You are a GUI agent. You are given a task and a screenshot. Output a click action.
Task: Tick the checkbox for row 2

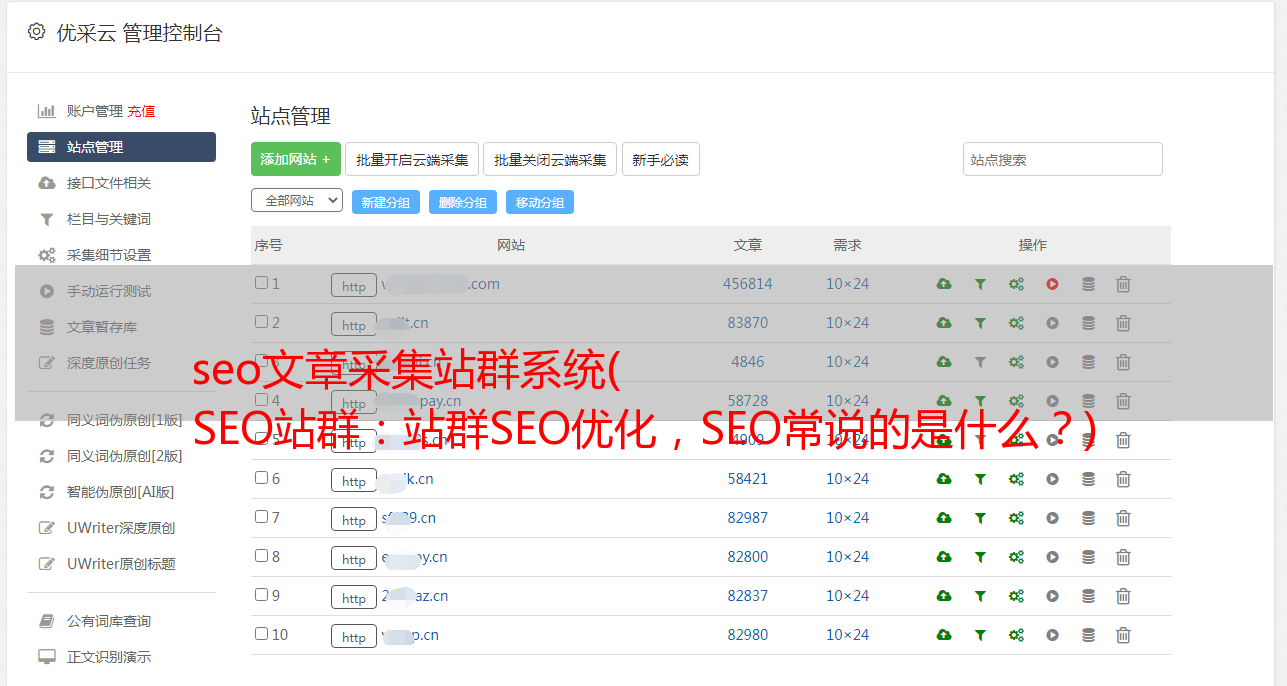point(261,322)
